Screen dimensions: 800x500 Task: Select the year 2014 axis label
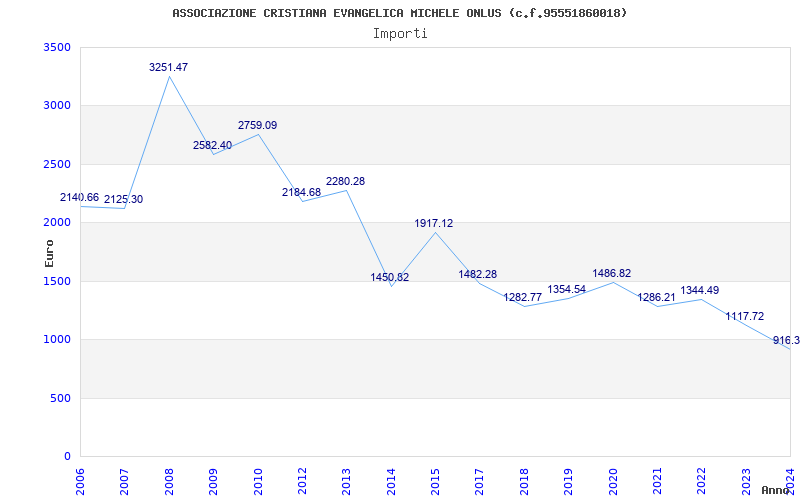(390, 481)
